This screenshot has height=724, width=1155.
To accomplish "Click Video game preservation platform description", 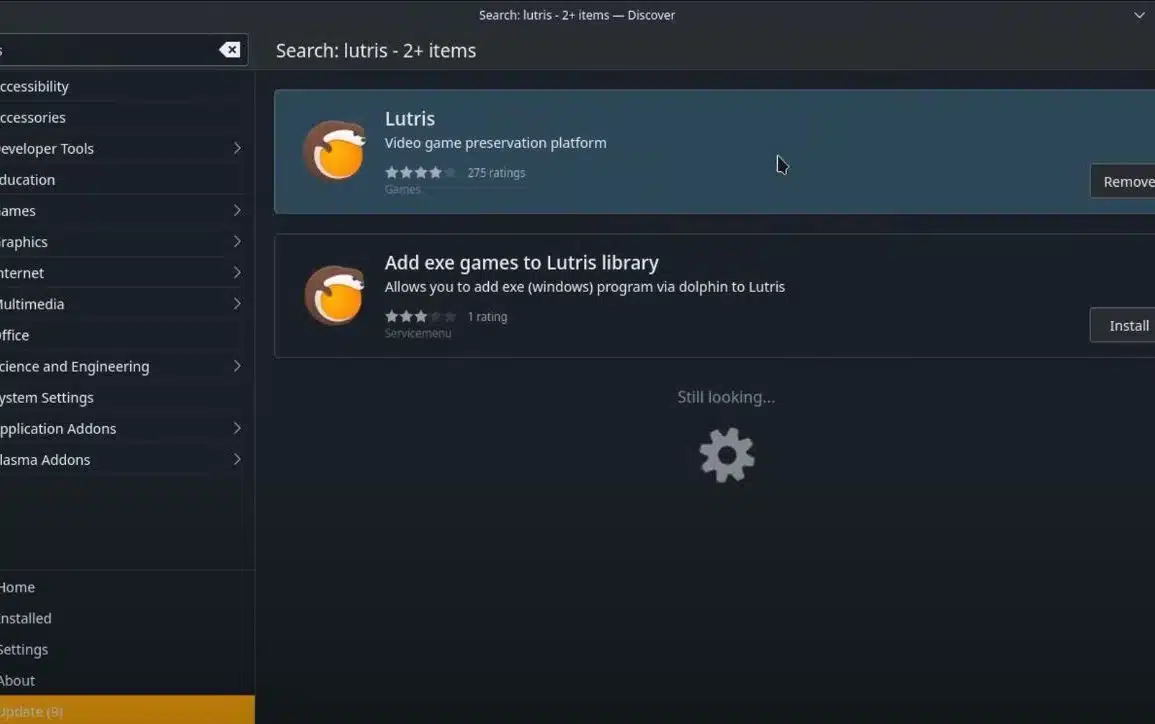I will coord(496,143).
